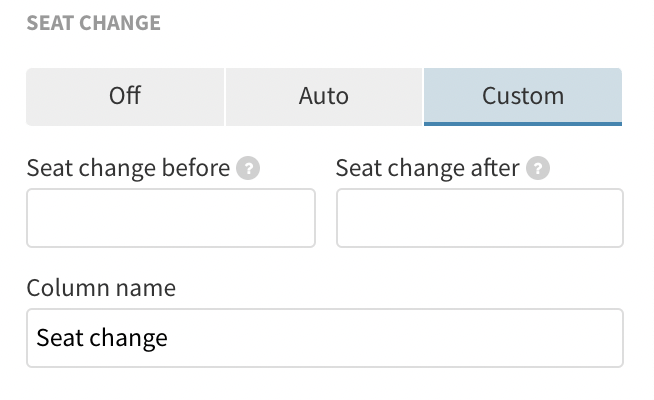Click question mark icon beside Seat change before
The image size is (654, 400).
pyautogui.click(x=248, y=169)
